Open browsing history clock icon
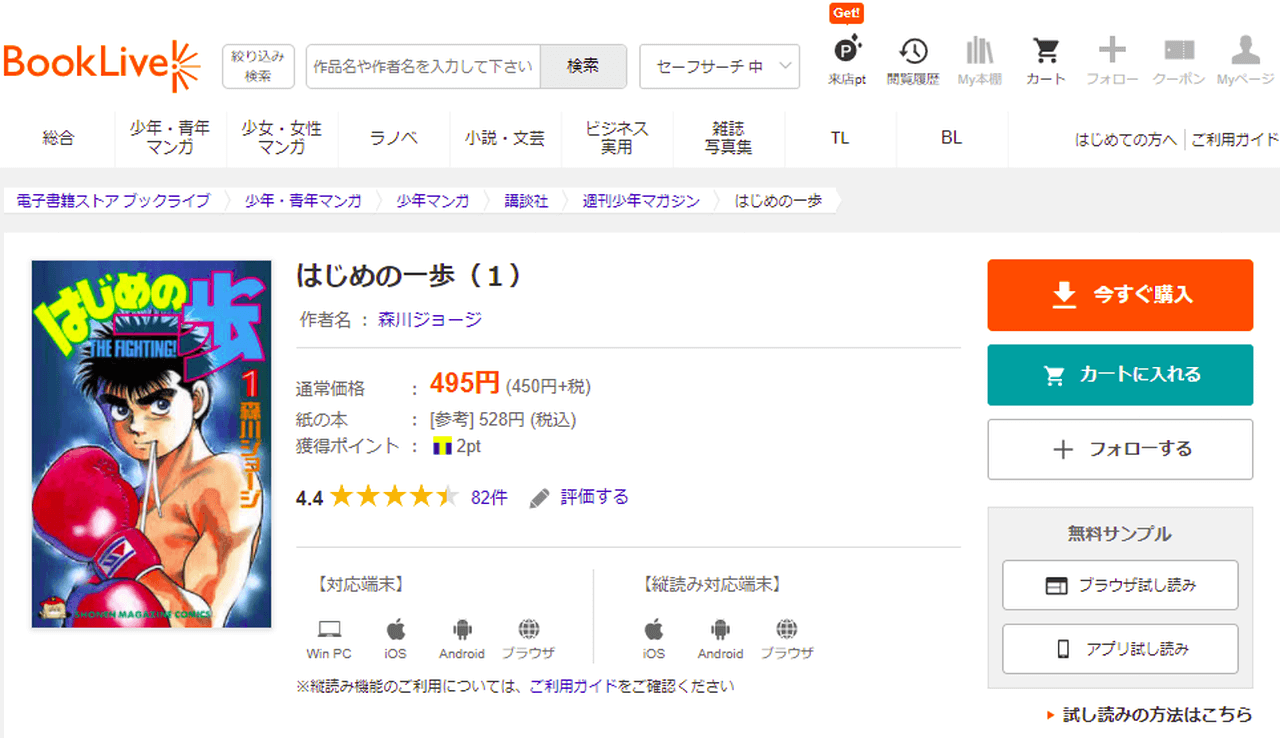Screen dimensions: 1280x738 click(912, 60)
